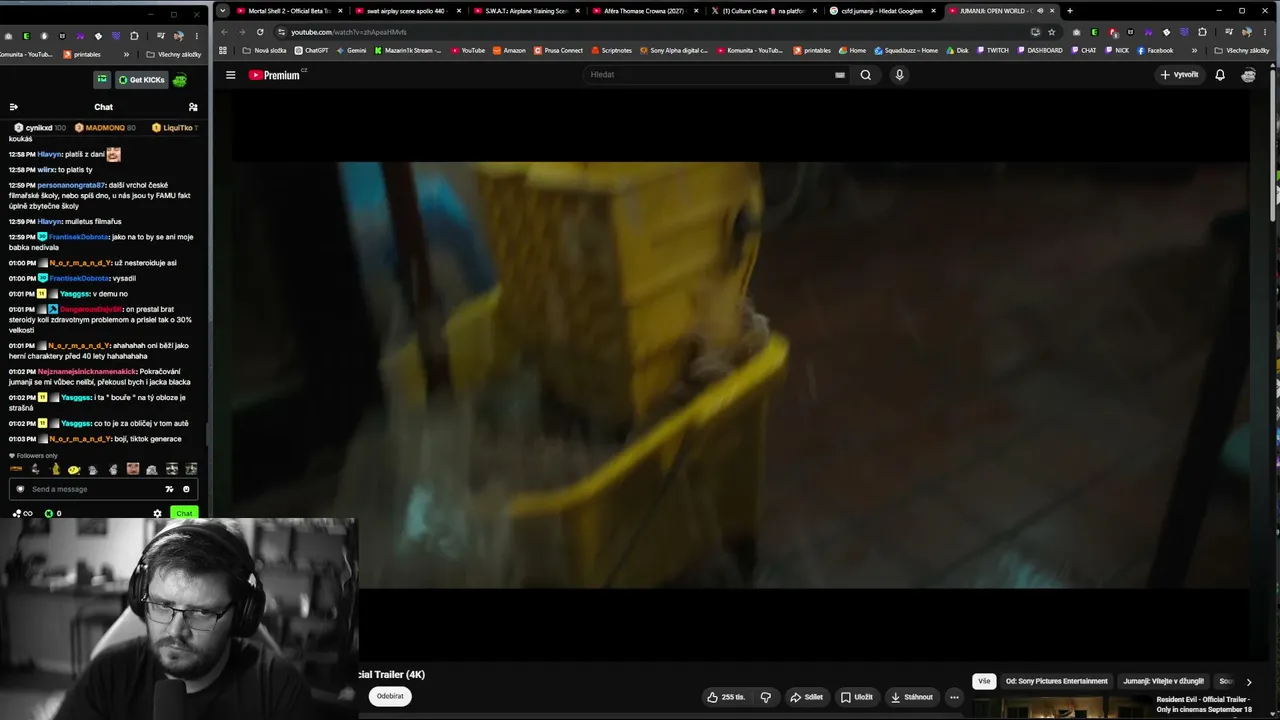Collapse the Kick chat panel
Image resolution: width=1280 pixels, height=720 pixels.
(14, 107)
